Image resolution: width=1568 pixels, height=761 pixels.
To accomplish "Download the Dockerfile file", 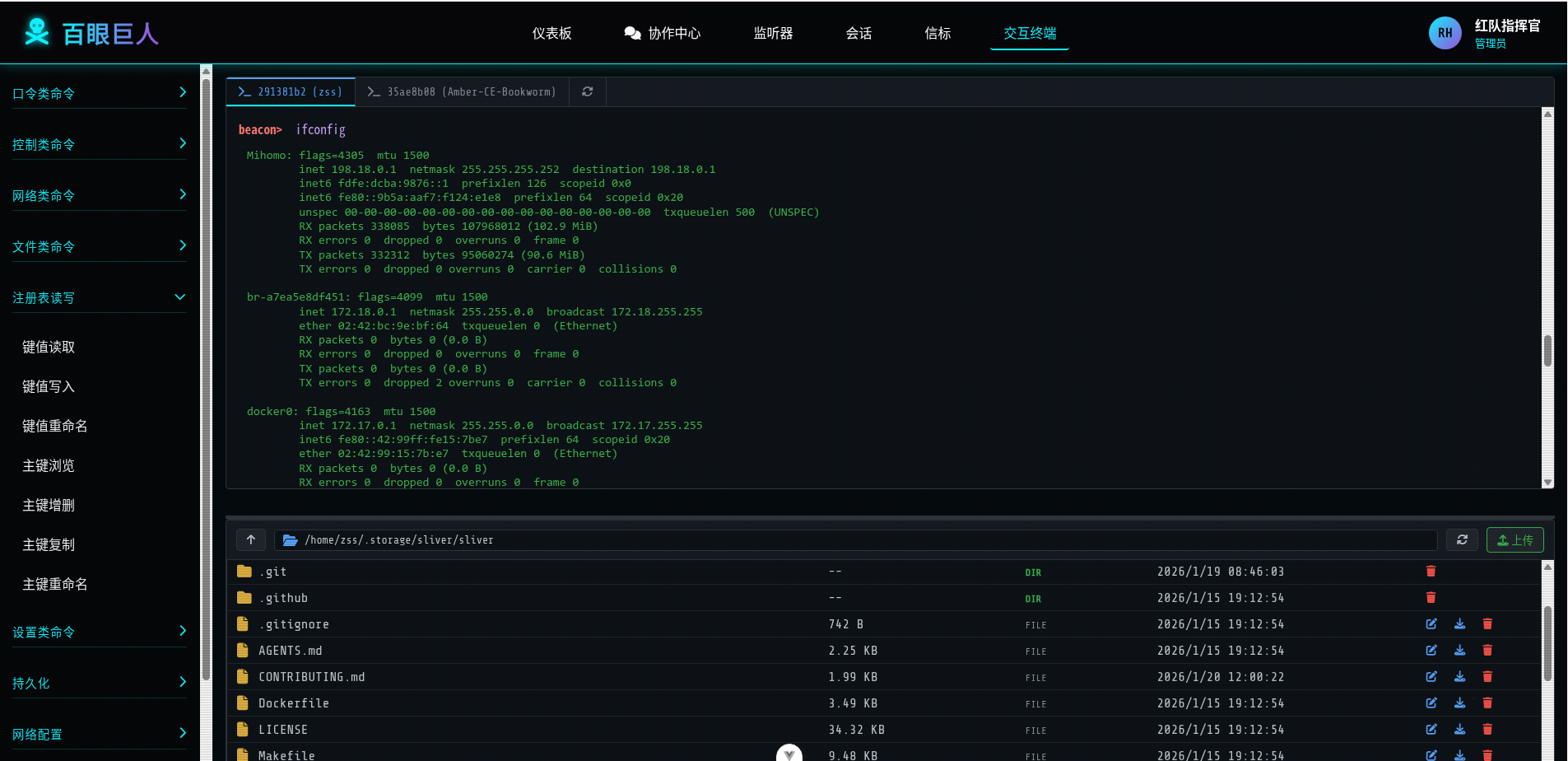I will pos(1459,703).
